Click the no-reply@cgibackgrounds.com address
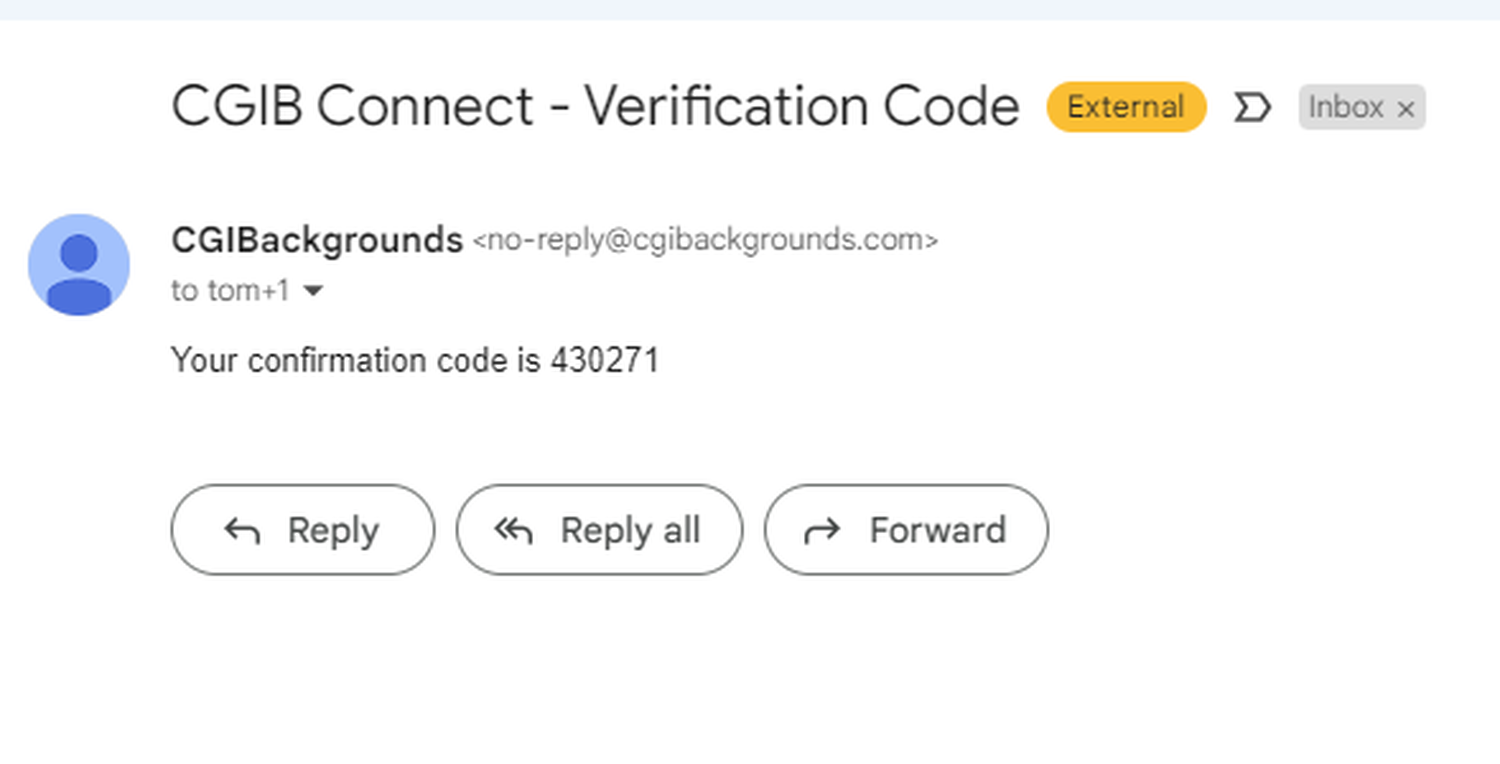This screenshot has height=764, width=1500. click(704, 241)
